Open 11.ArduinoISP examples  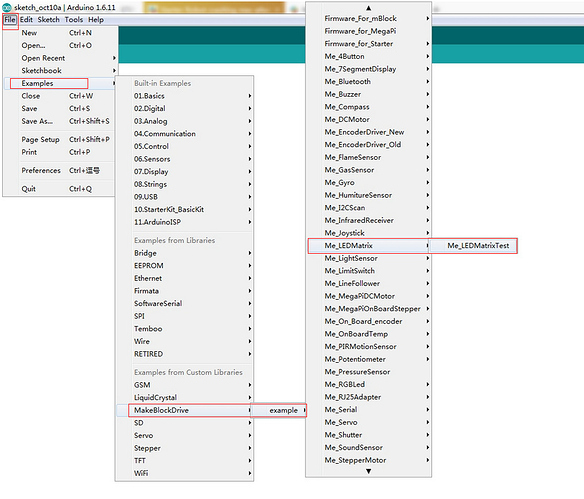tap(185, 222)
